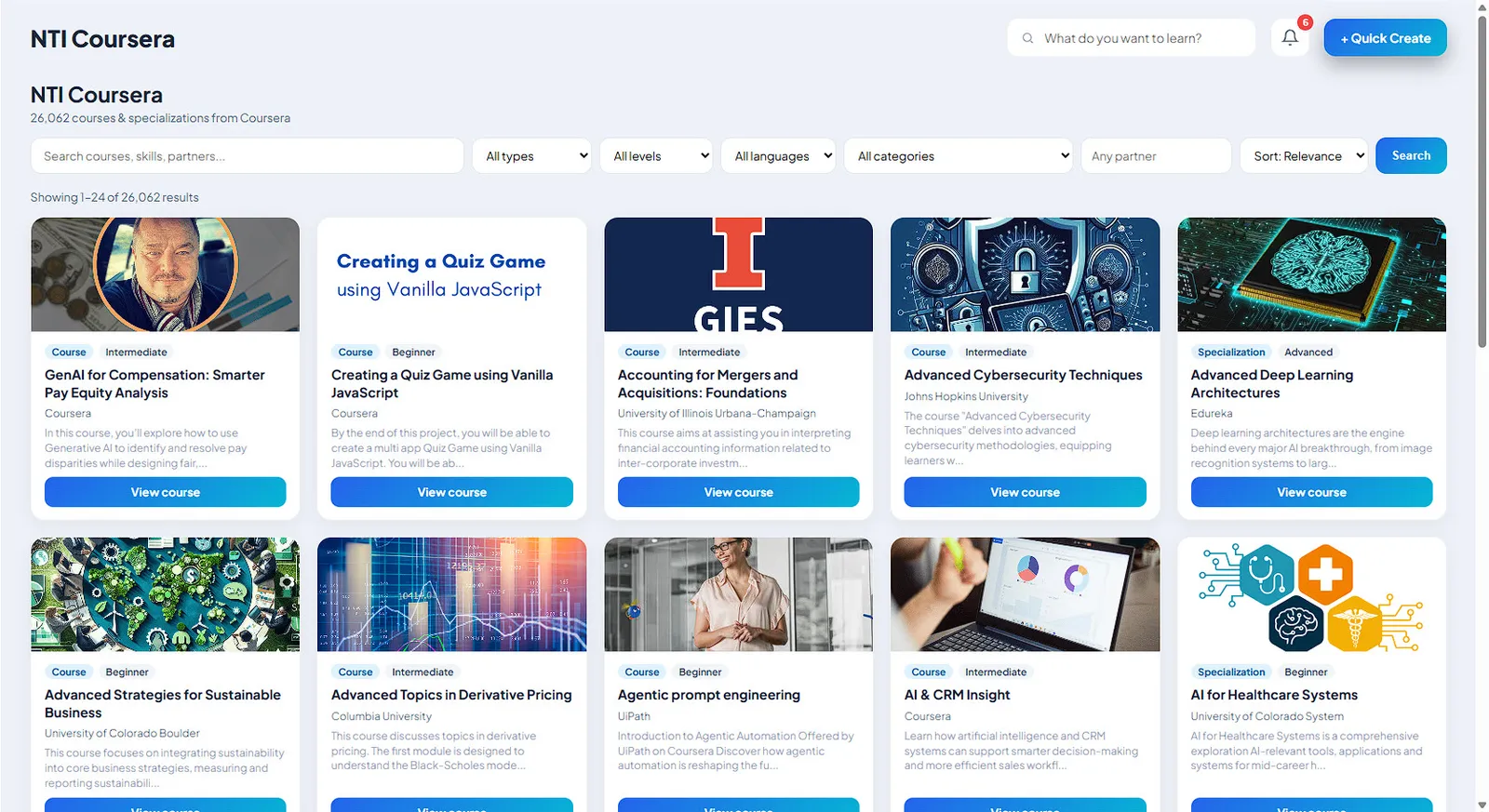Viewport: 1489px width, 812px height.
Task: Open the notifications bell
Action: pyautogui.click(x=1290, y=38)
